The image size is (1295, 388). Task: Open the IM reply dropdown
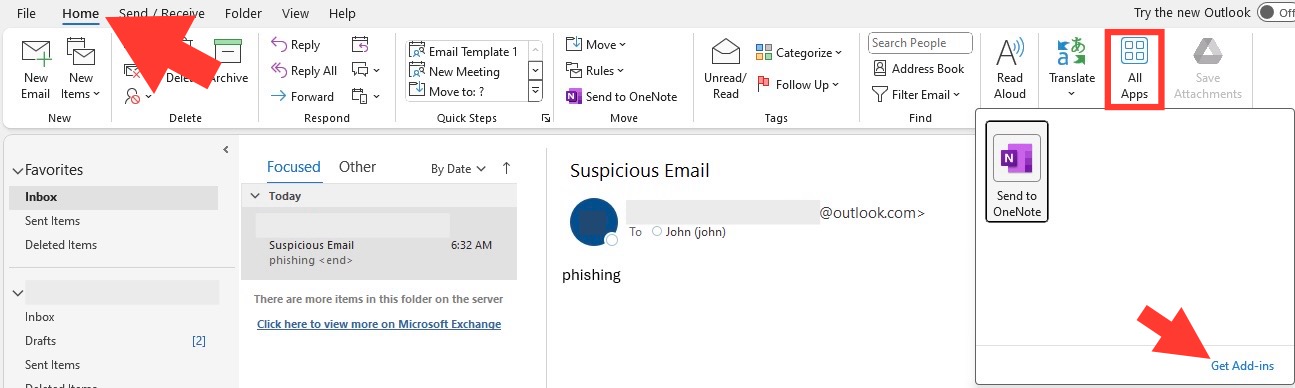(x=366, y=71)
